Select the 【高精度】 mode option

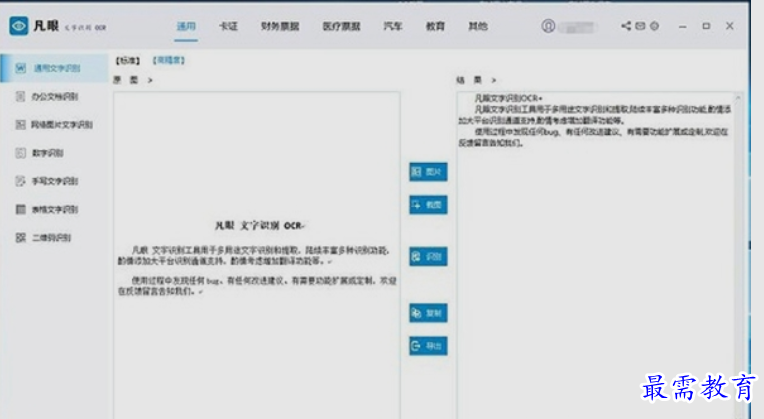[x=169, y=60]
